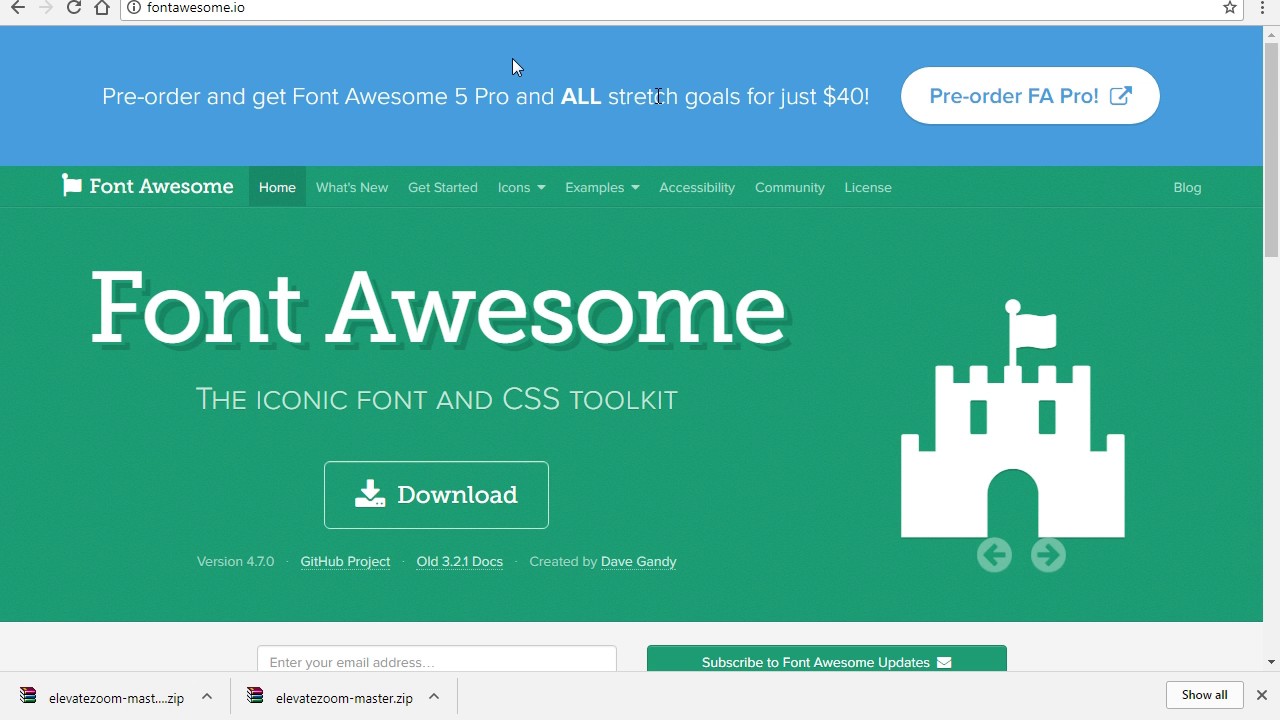The image size is (1280, 720).
Task: Click the large Font Awesome heading
Action: (440, 307)
